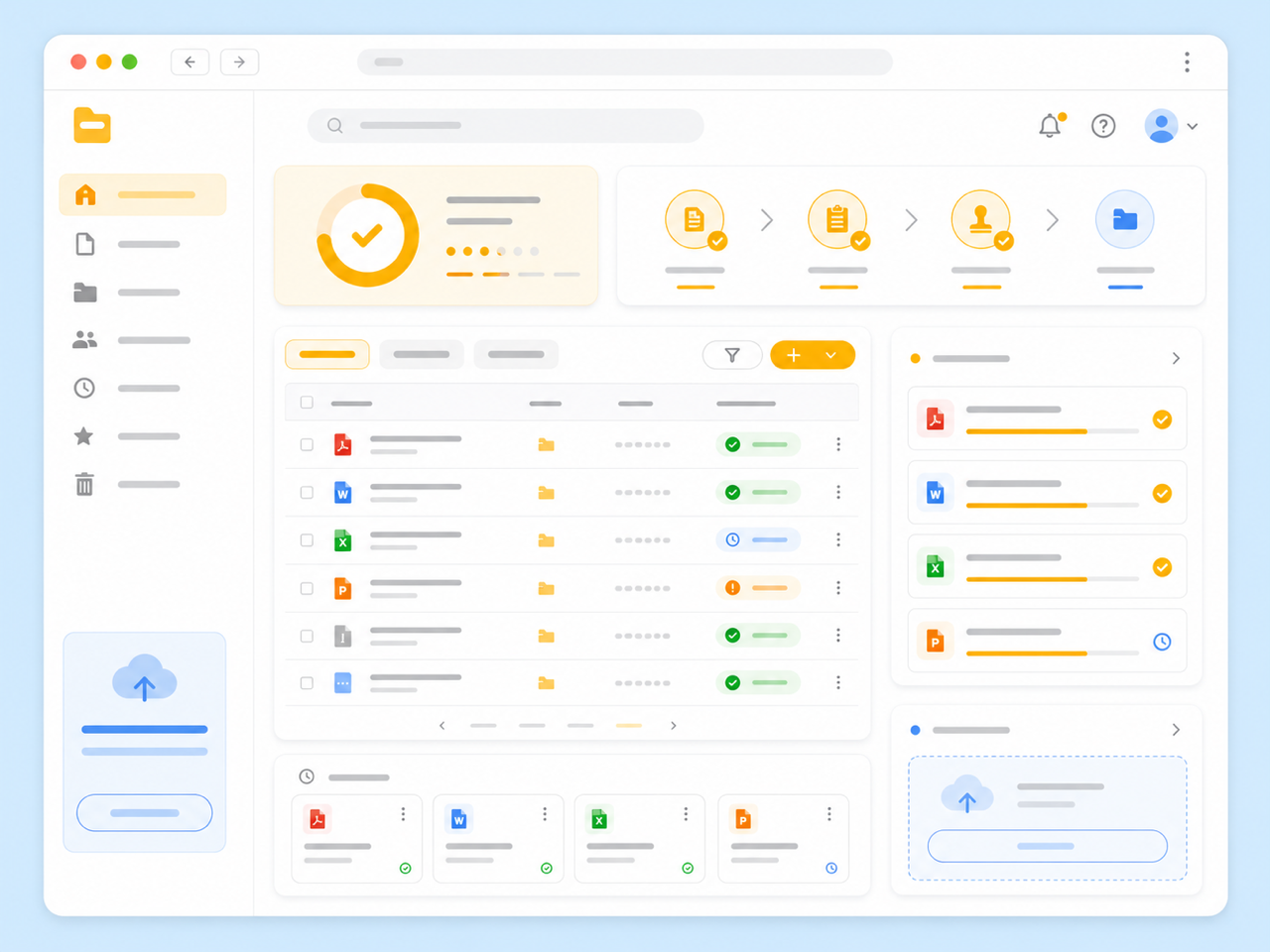Open the notifications bell
This screenshot has height=952, width=1270.
[x=1050, y=126]
